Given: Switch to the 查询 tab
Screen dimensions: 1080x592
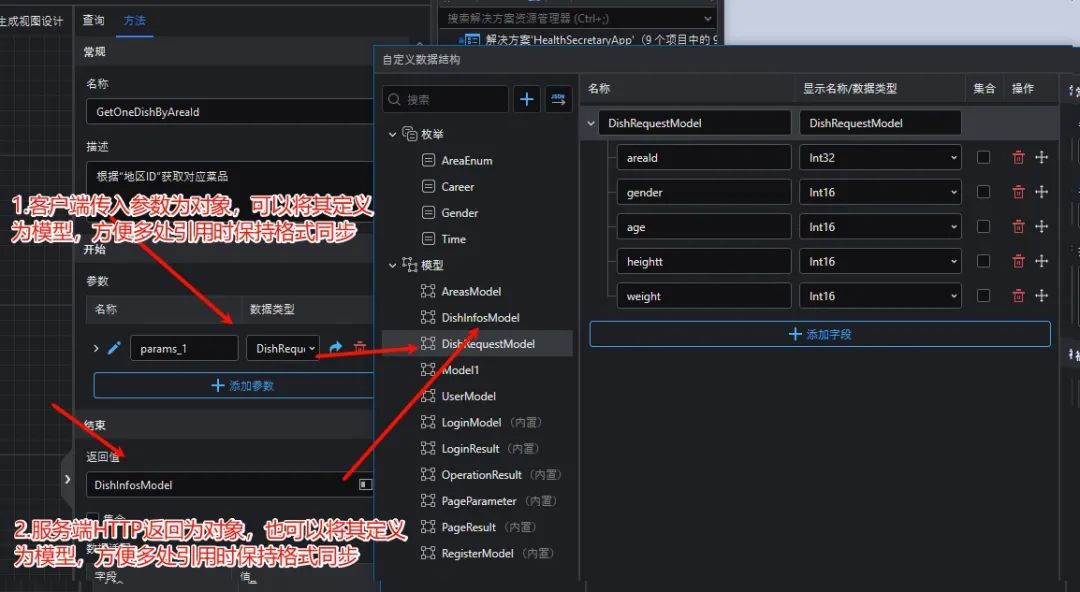Looking at the screenshot, I should (x=93, y=20).
